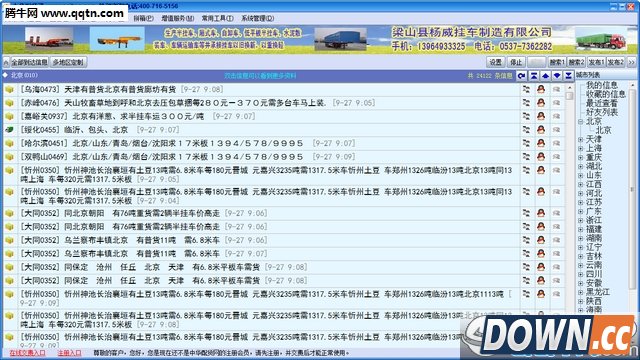Click the message icon in 乌海0473 row
Screen dimensions: 640x360
(x=556, y=89)
